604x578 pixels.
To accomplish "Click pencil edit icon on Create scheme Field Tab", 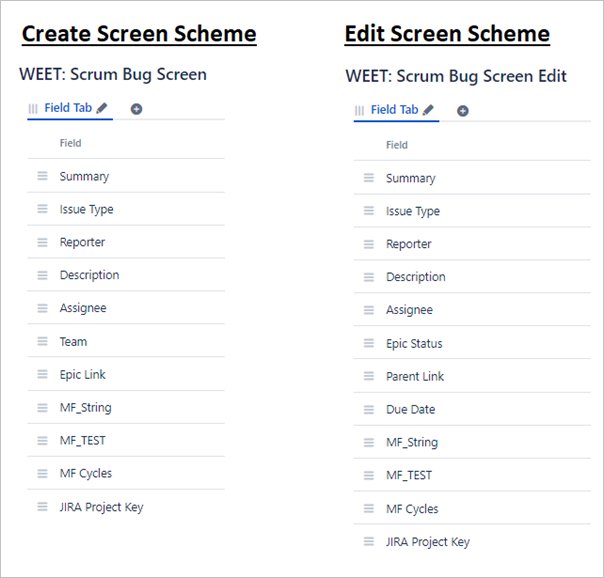I will pyautogui.click(x=102, y=108).
